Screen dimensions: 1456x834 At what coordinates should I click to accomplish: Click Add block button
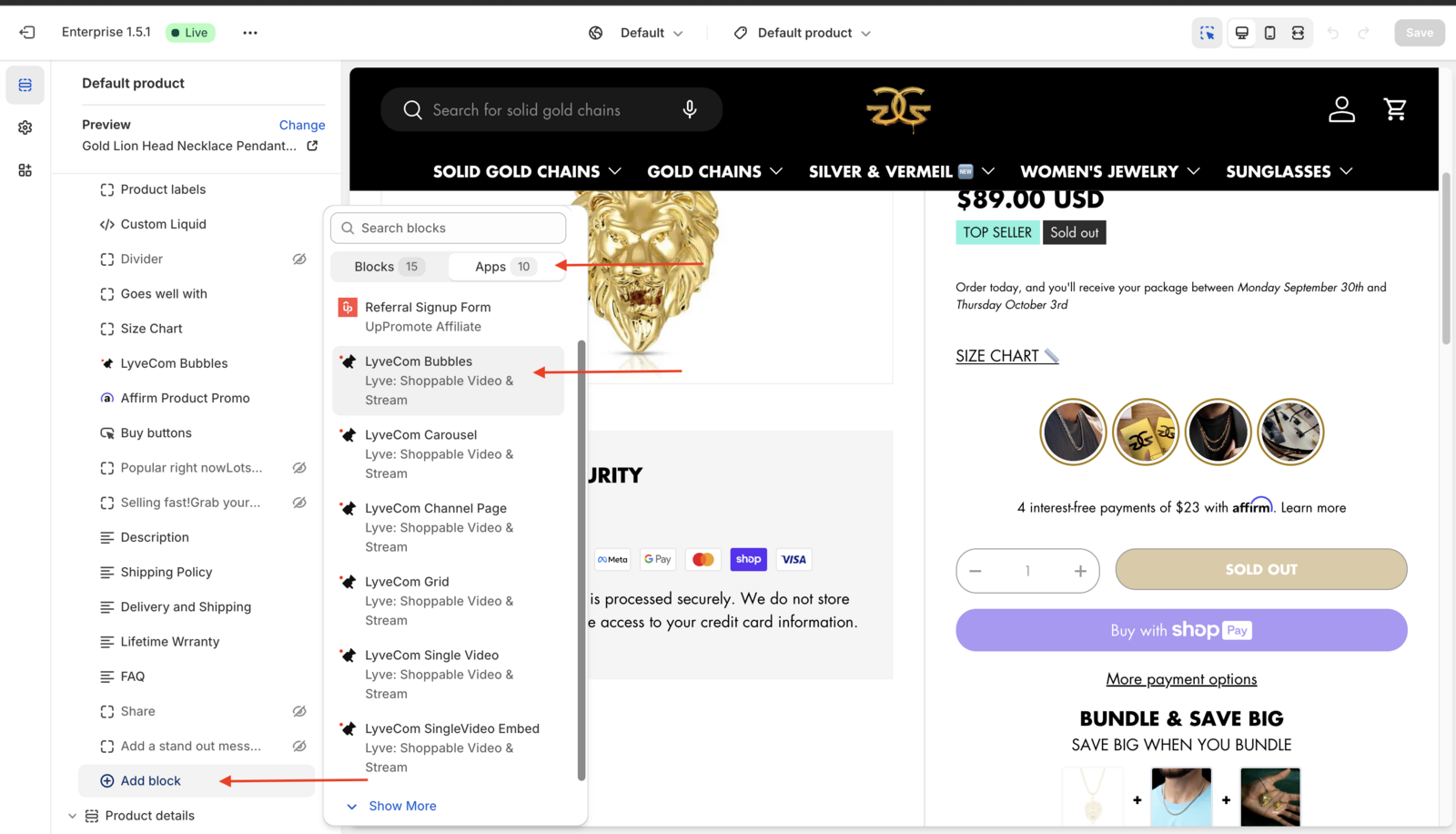click(151, 781)
